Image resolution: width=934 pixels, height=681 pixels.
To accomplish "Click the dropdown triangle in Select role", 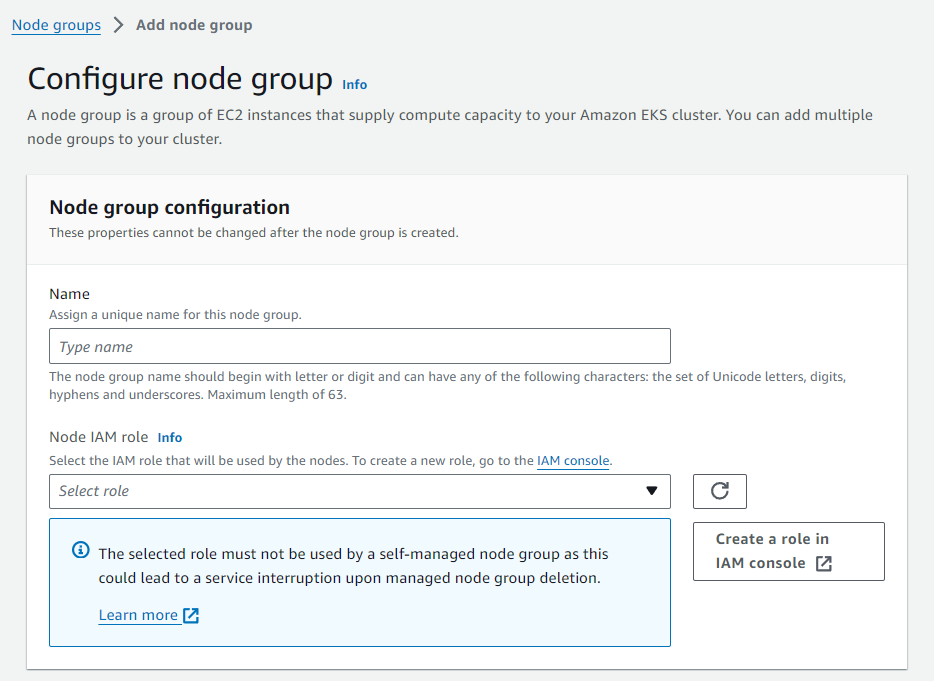I will 652,491.
